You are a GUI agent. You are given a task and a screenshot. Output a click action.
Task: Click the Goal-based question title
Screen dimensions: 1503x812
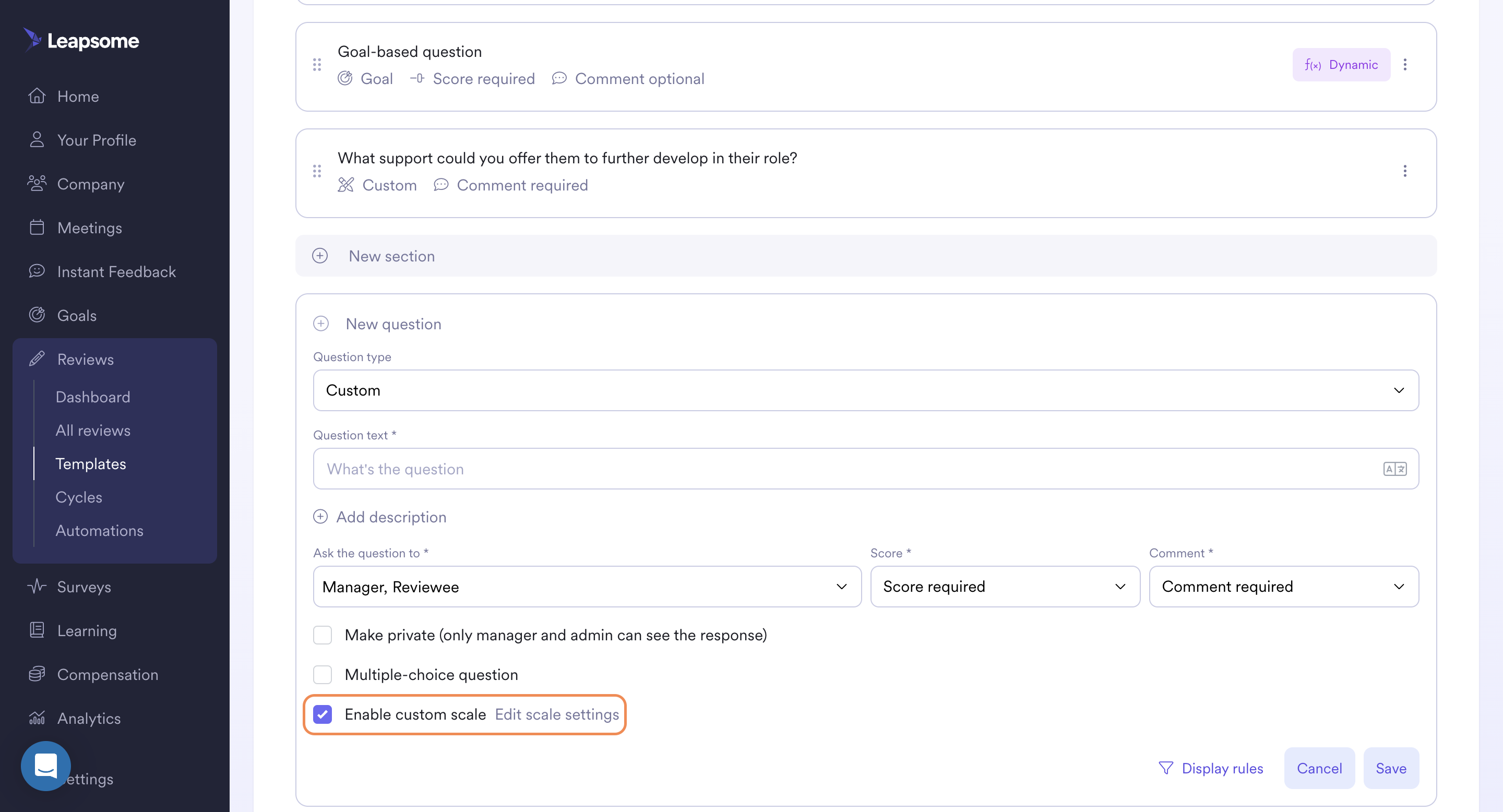410,52
